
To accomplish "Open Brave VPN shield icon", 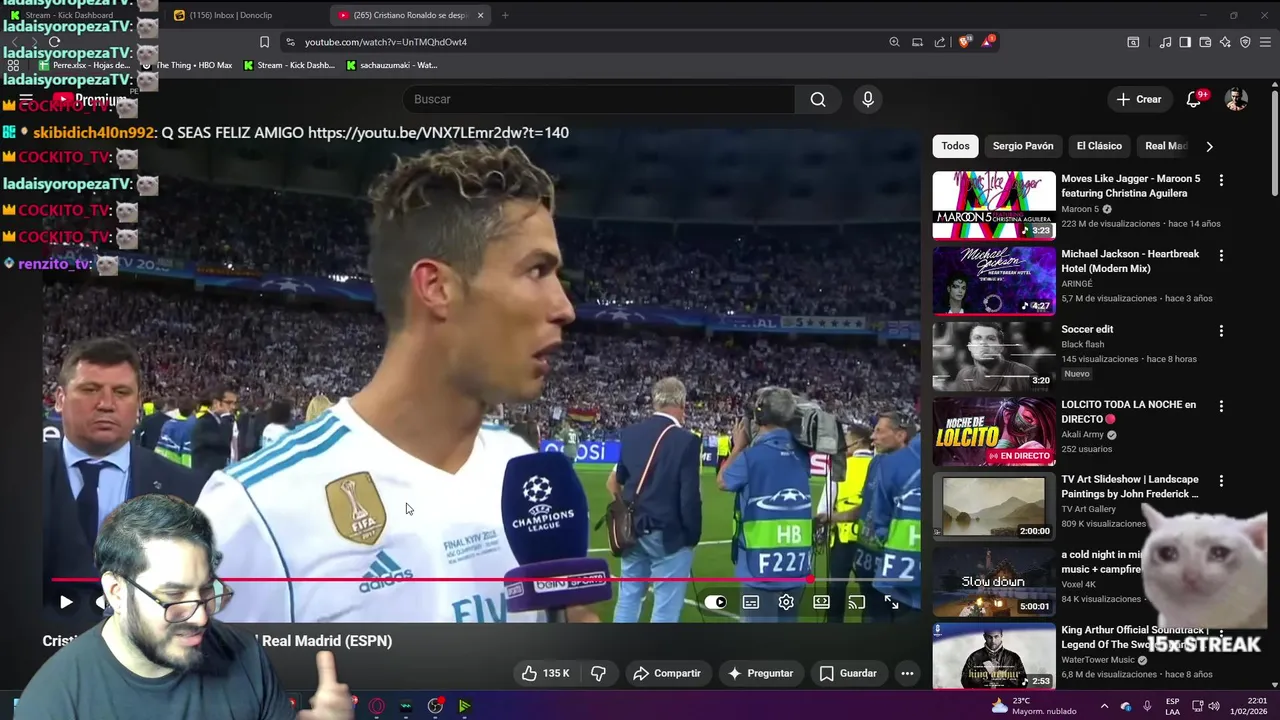I will (1245, 42).
